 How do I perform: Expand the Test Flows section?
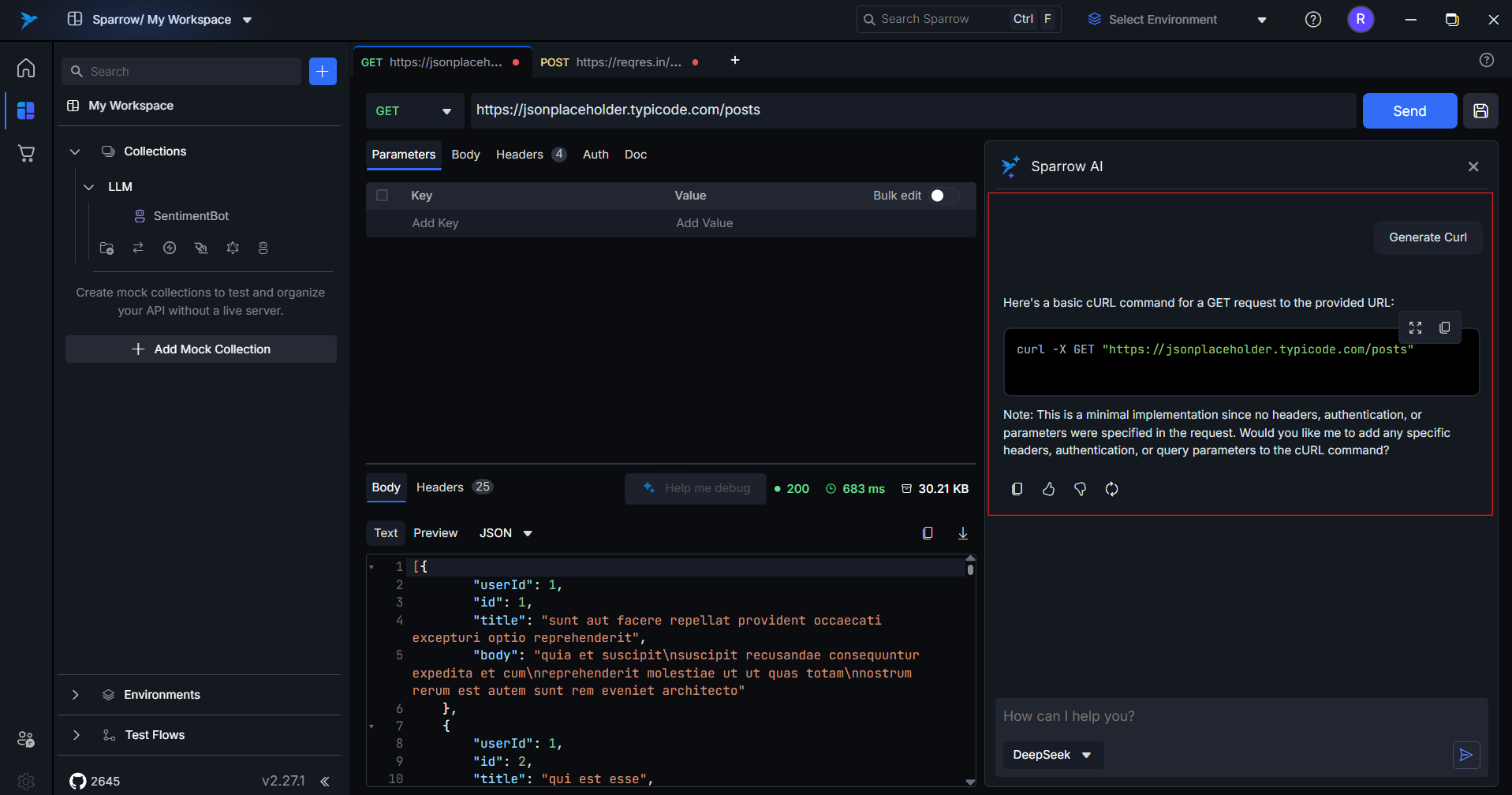tap(76, 735)
